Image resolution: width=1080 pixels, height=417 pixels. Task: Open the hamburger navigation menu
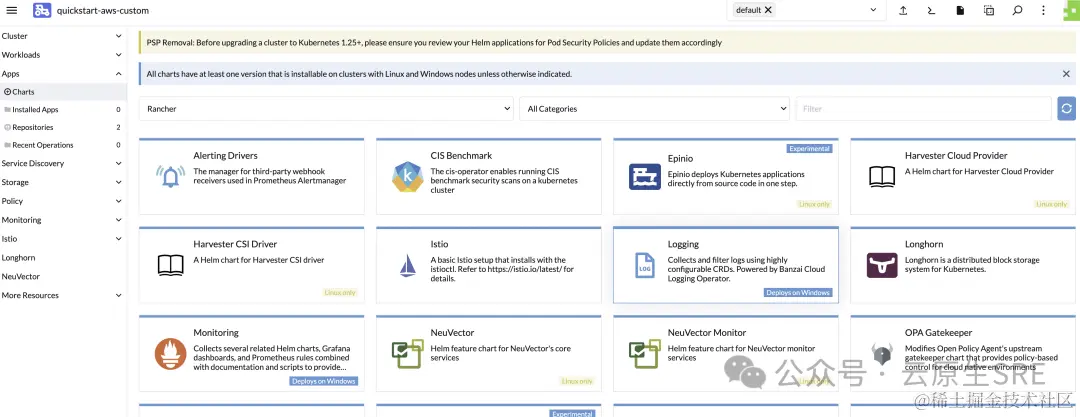[12, 10]
